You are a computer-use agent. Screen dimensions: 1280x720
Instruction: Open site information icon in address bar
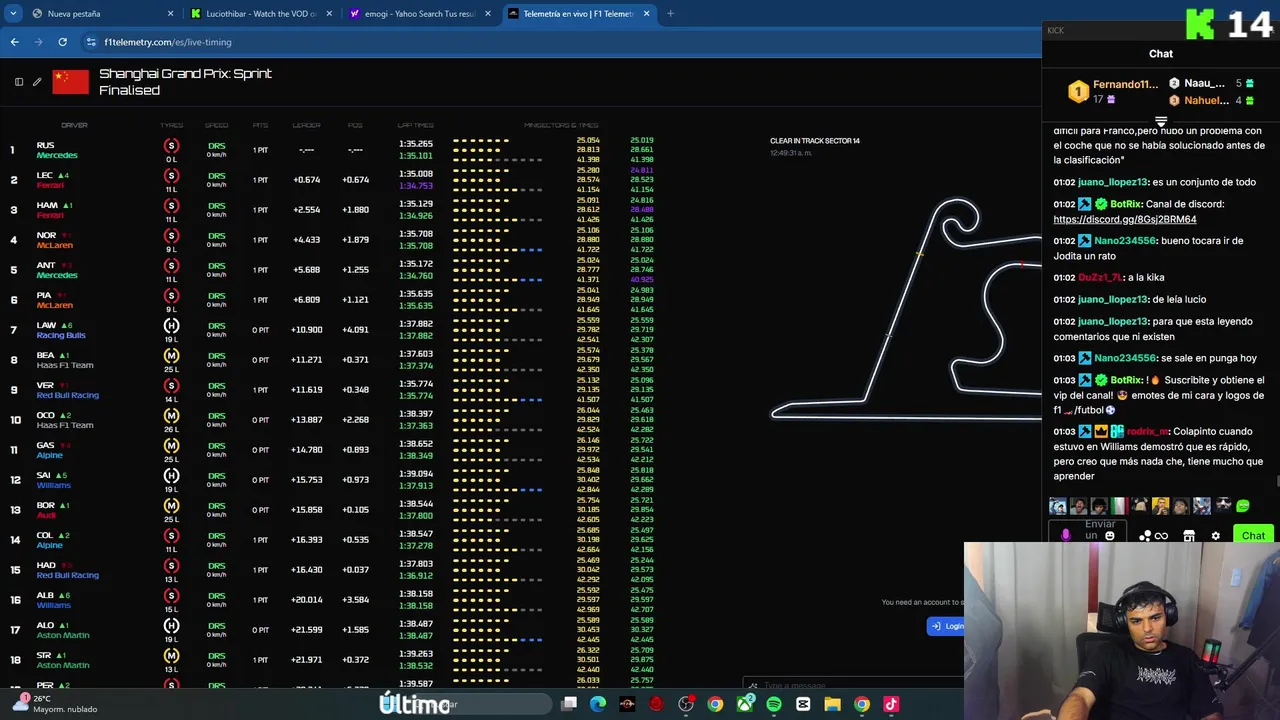[91, 42]
